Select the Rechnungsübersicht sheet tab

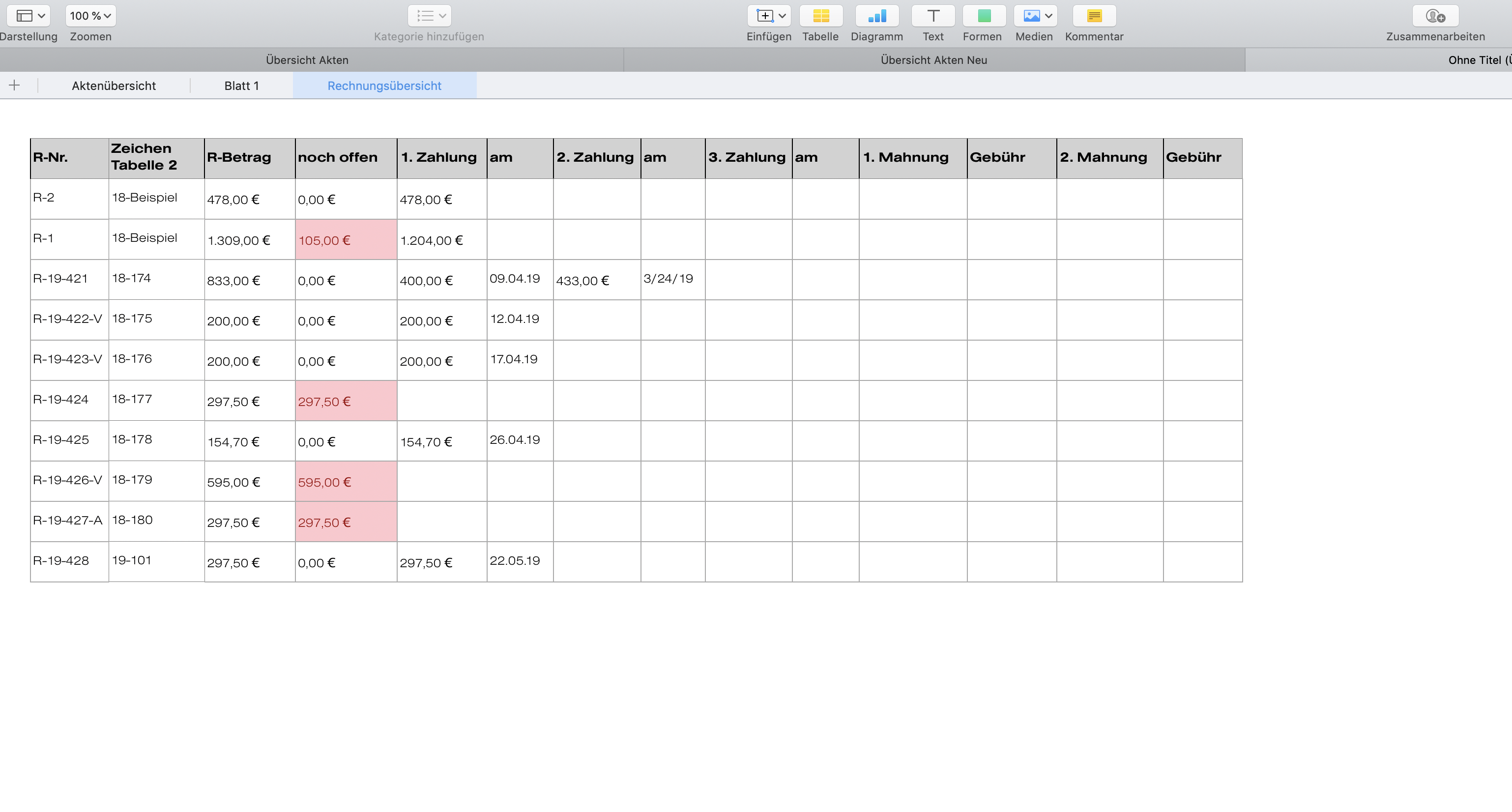(x=384, y=86)
